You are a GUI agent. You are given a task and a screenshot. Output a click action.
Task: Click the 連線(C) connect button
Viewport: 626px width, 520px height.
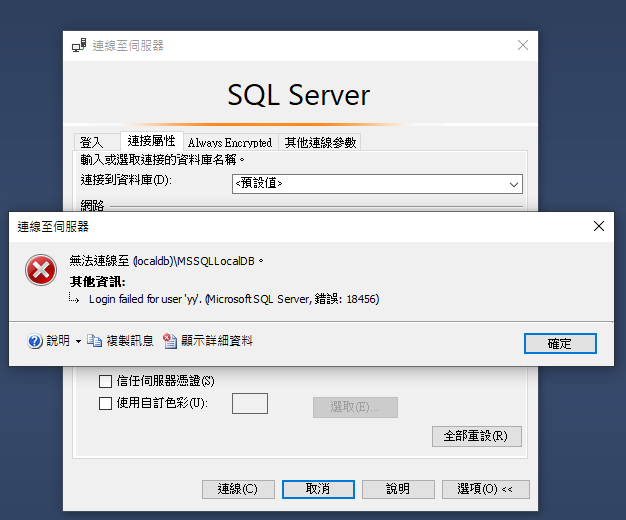(x=237, y=489)
